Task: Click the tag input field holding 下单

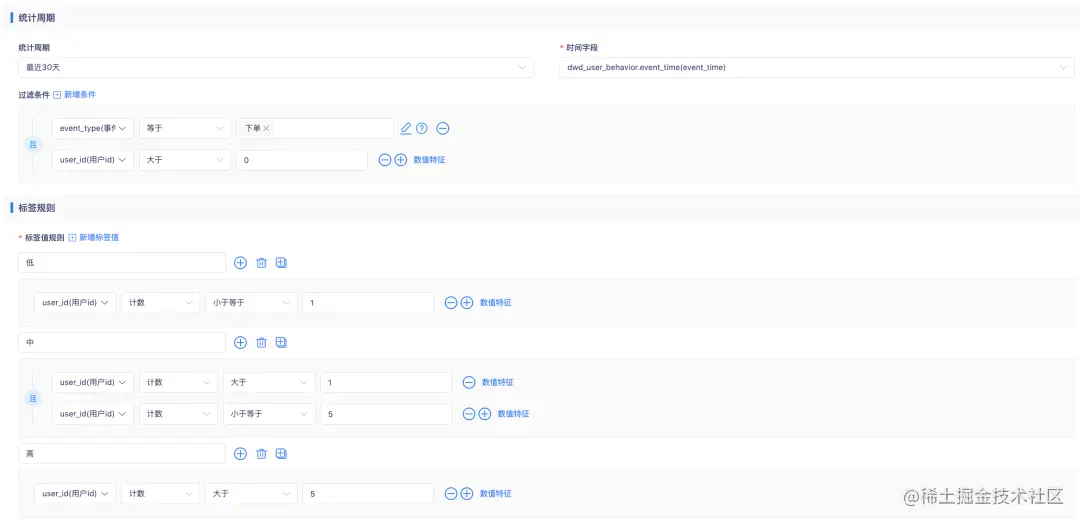Action: pos(315,128)
